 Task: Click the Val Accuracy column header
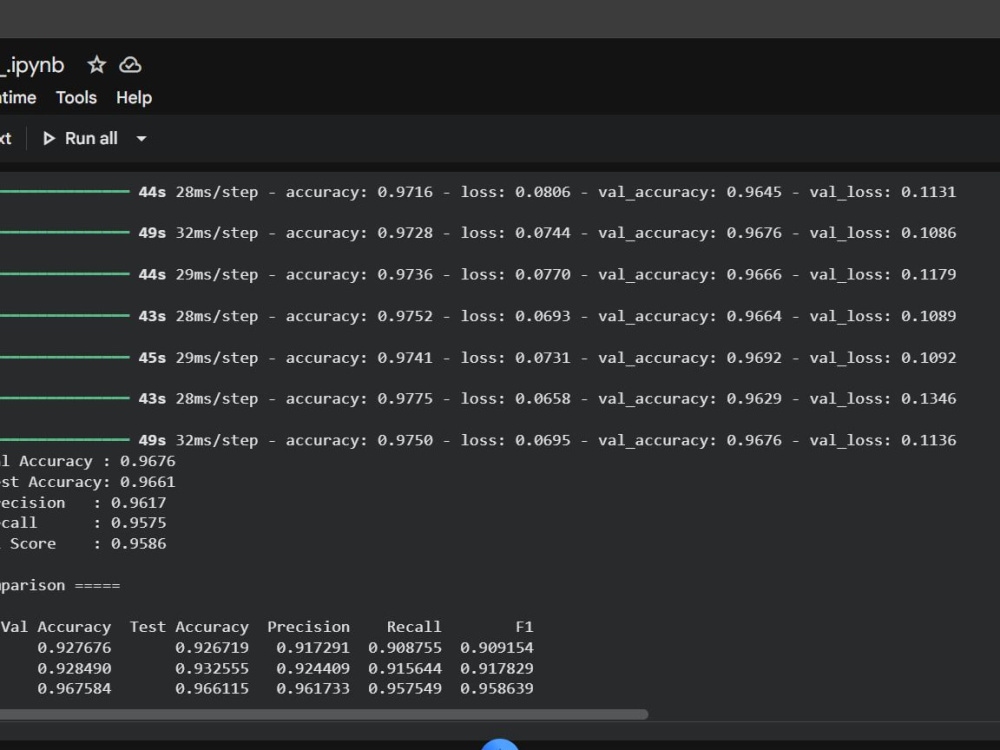click(55, 628)
